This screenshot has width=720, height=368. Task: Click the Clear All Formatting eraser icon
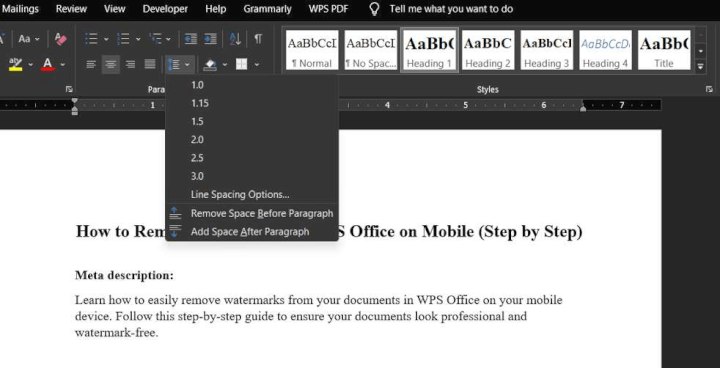[x=60, y=39]
